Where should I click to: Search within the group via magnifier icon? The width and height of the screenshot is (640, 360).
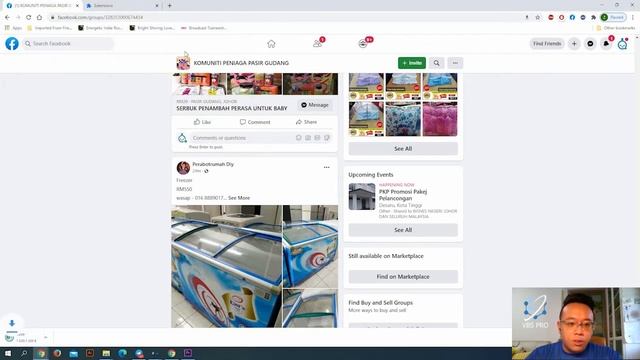(436, 63)
